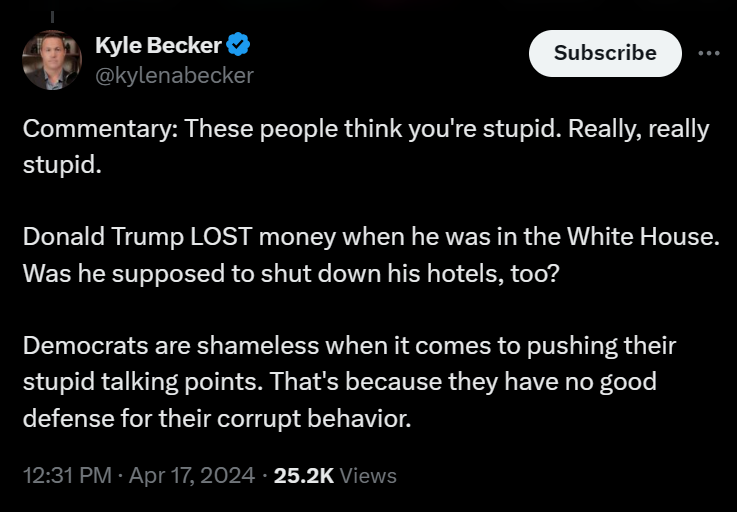This screenshot has height=512, width=737.
Task: Open the Kyle Becker display name link
Action: click(158, 44)
